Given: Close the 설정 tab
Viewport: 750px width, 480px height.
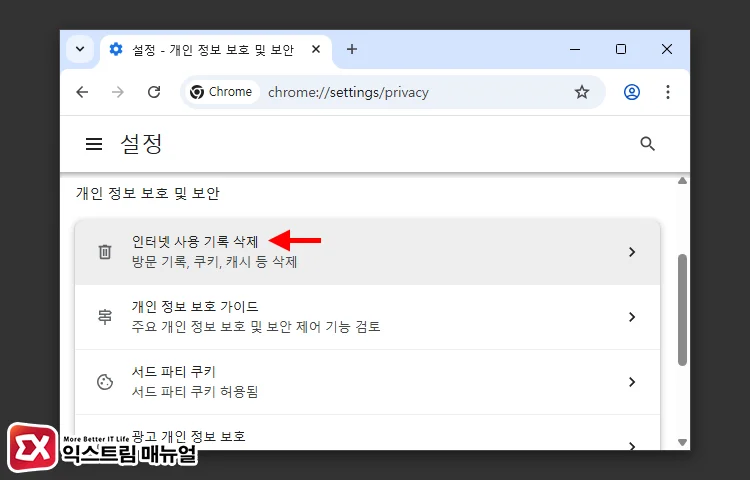Looking at the screenshot, I should pyautogui.click(x=316, y=49).
